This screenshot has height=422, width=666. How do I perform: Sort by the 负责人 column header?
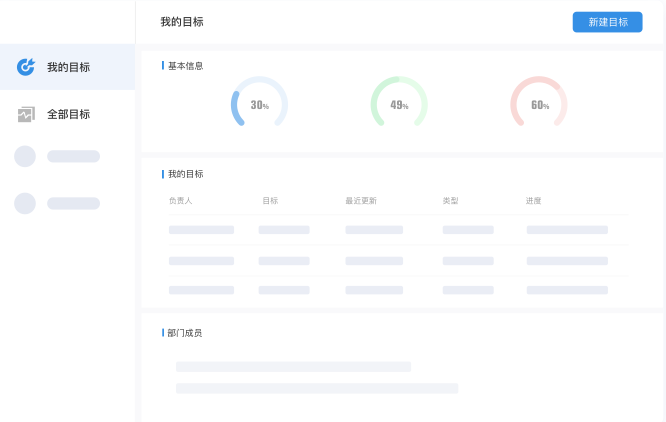coord(180,201)
